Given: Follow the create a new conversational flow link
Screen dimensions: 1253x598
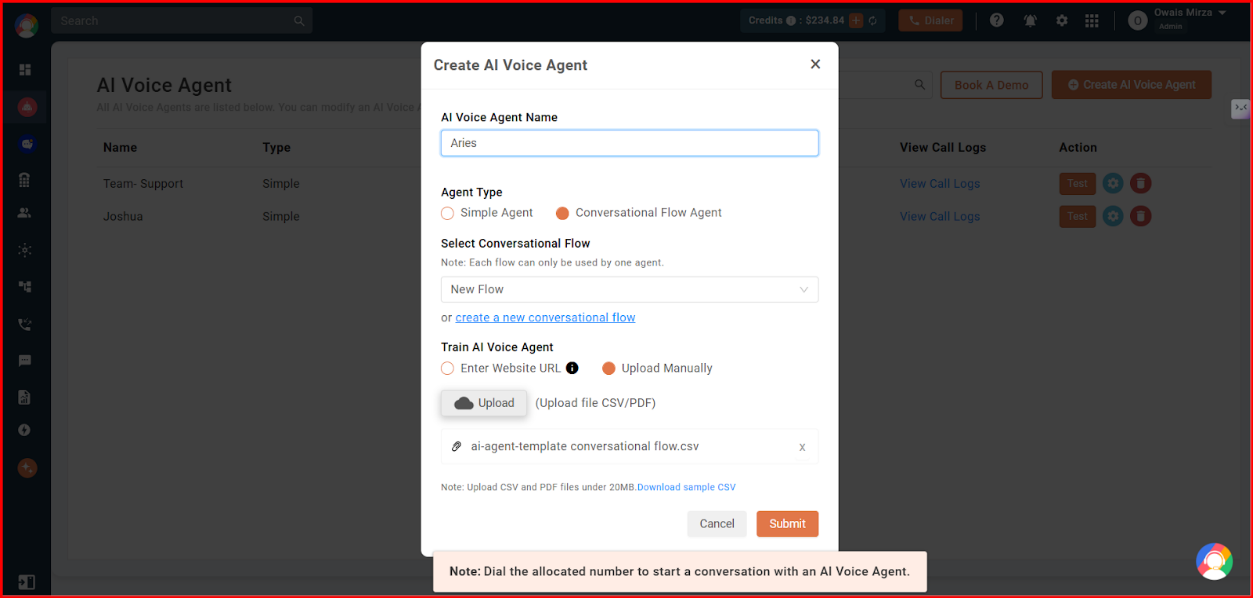Looking at the screenshot, I should 545,317.
